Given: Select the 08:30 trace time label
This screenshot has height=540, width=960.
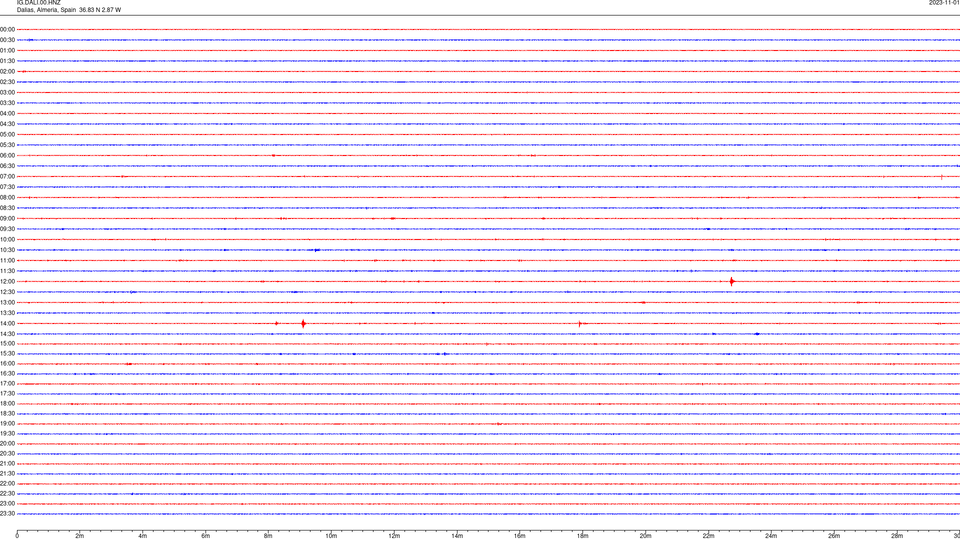Looking at the screenshot, I should [x=7, y=208].
